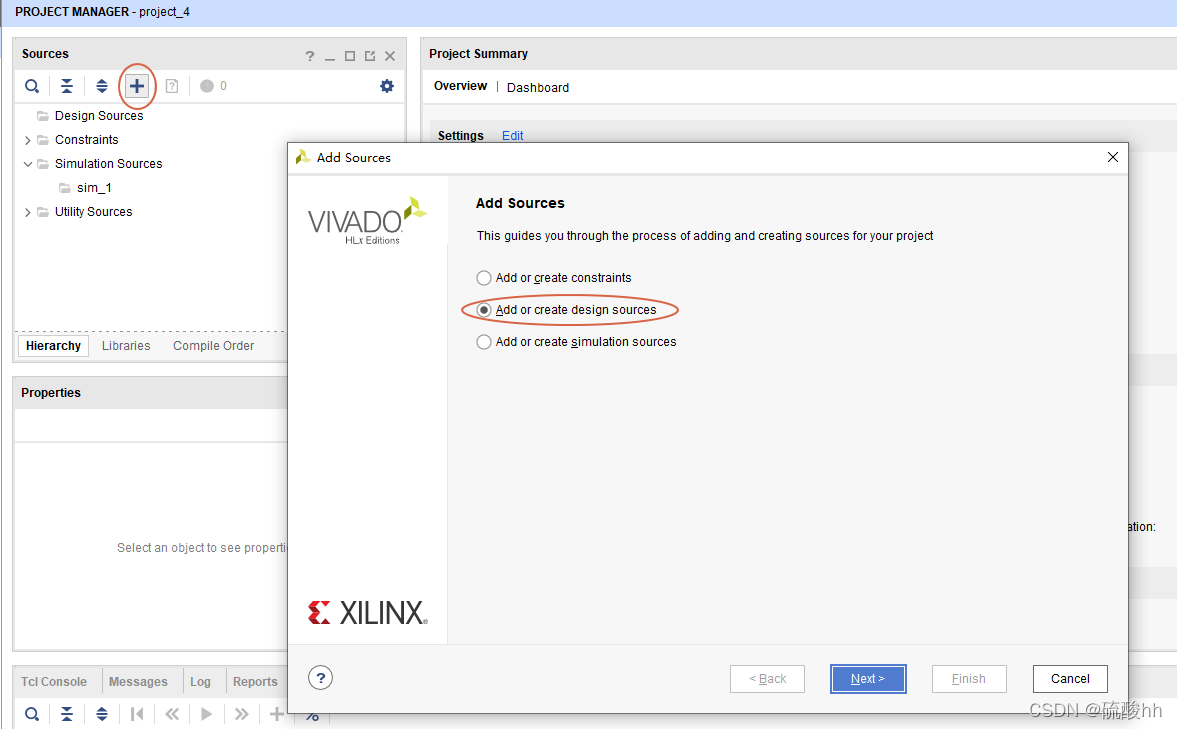This screenshot has width=1177, height=729.
Task: Collapse all items in Sources panel
Action: (67, 86)
